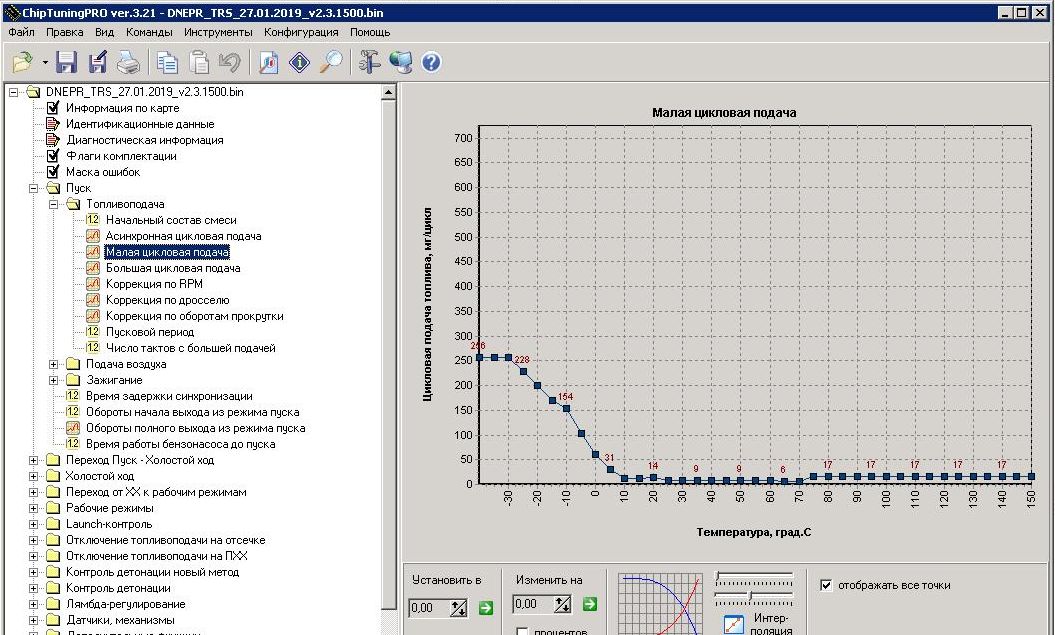Toggle checkbox icon of 'Маска ошибок'
The image size is (1055, 635).
53,172
